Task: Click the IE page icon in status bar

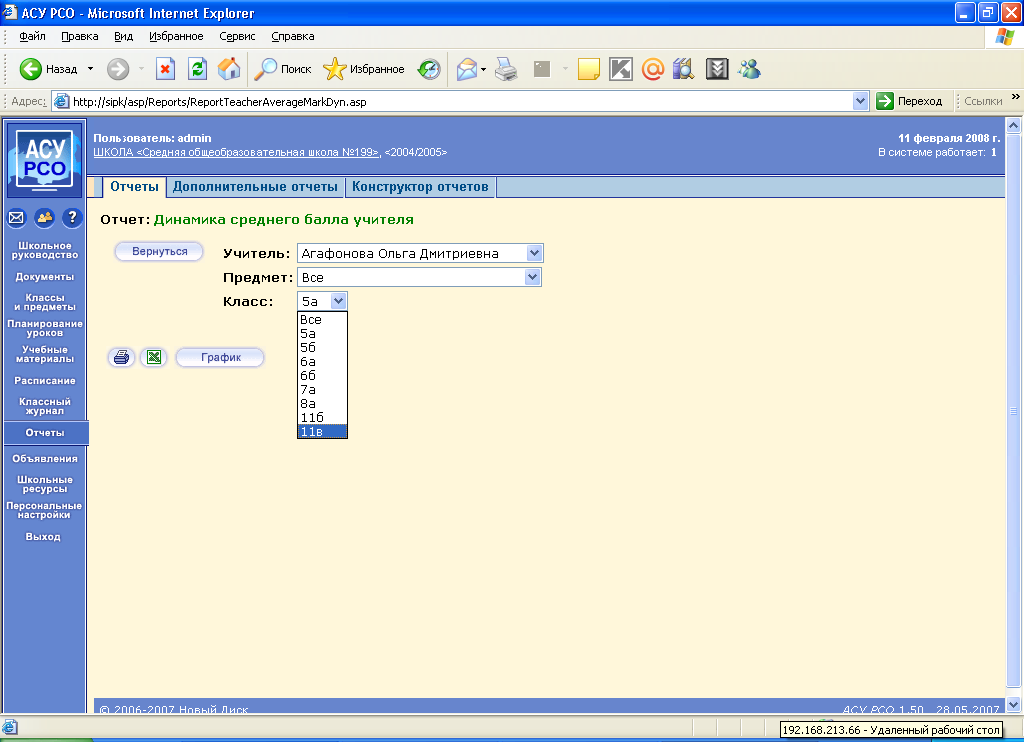Action: (x=9, y=728)
